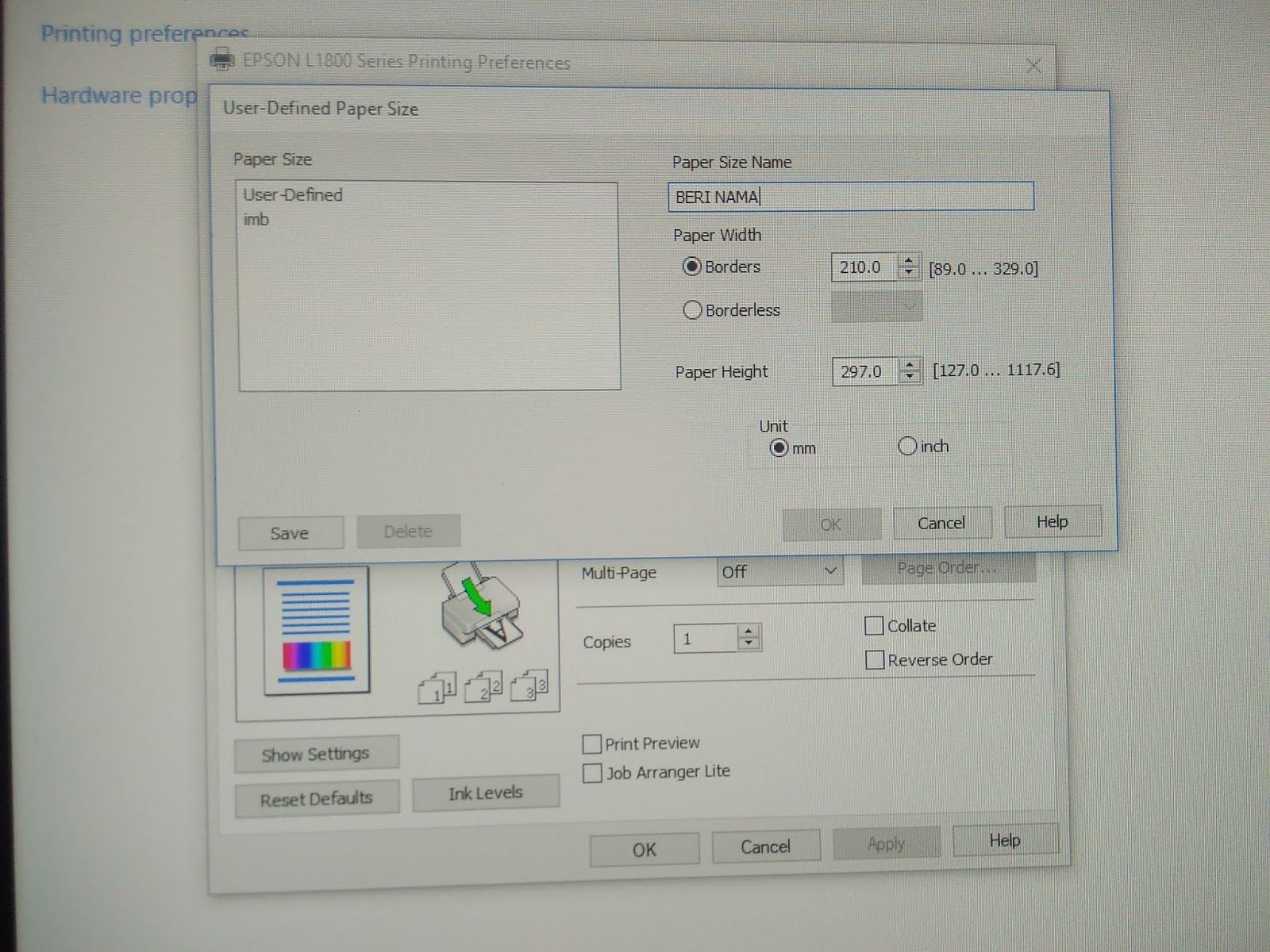Viewport: 1270px width, 952px height.
Task: Decrease Paper Height with the down arrow
Action: tap(910, 376)
